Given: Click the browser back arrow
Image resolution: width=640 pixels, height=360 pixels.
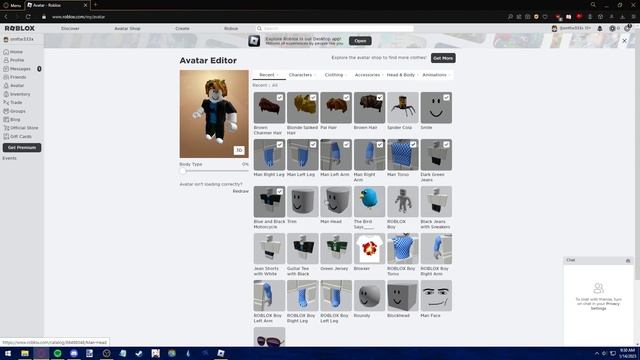Looking at the screenshot, I should click(6, 17).
